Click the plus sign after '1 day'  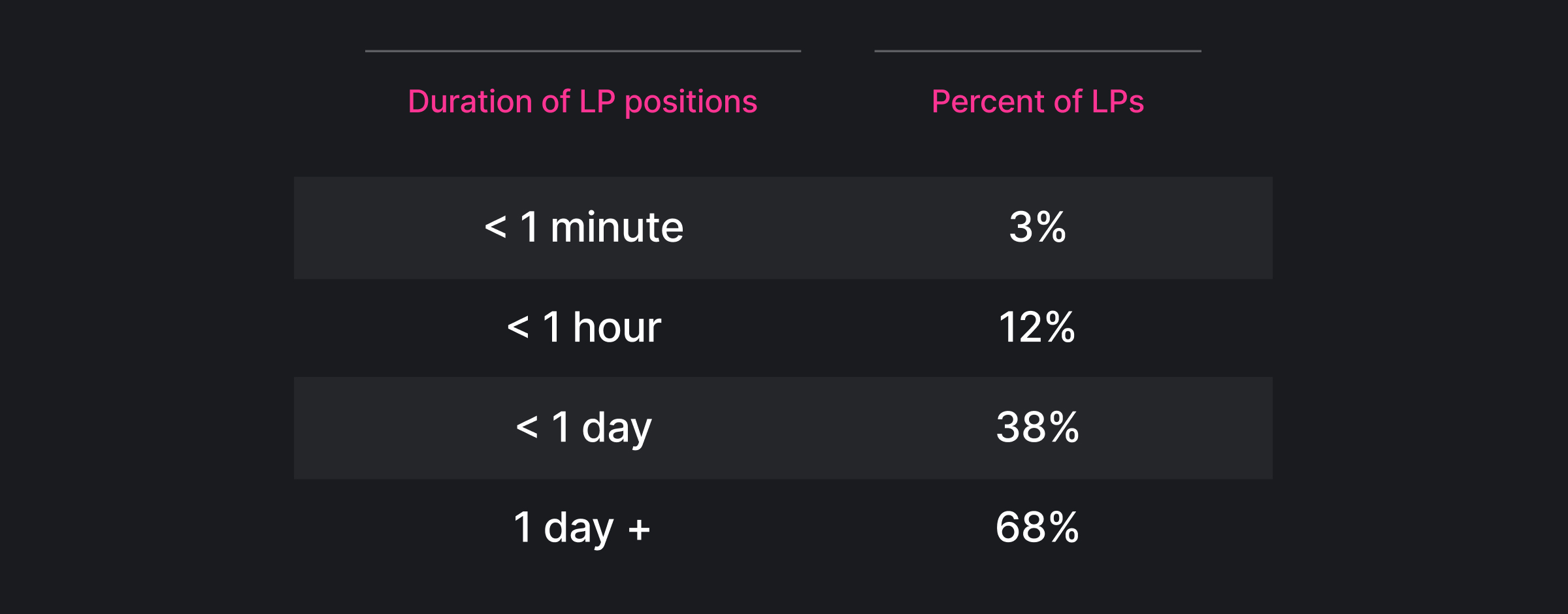pyautogui.click(x=639, y=529)
